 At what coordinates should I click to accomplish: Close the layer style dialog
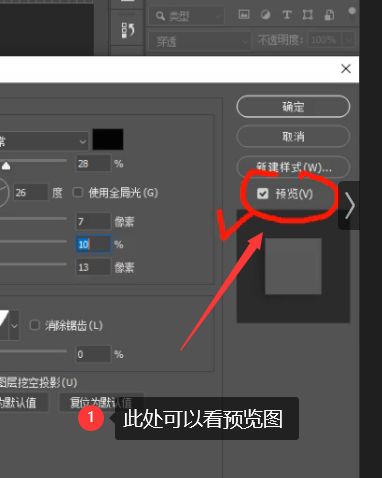click(346, 69)
